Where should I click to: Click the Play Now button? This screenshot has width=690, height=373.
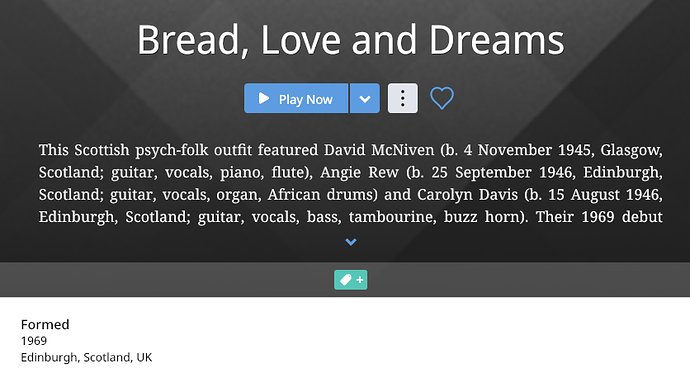point(296,99)
